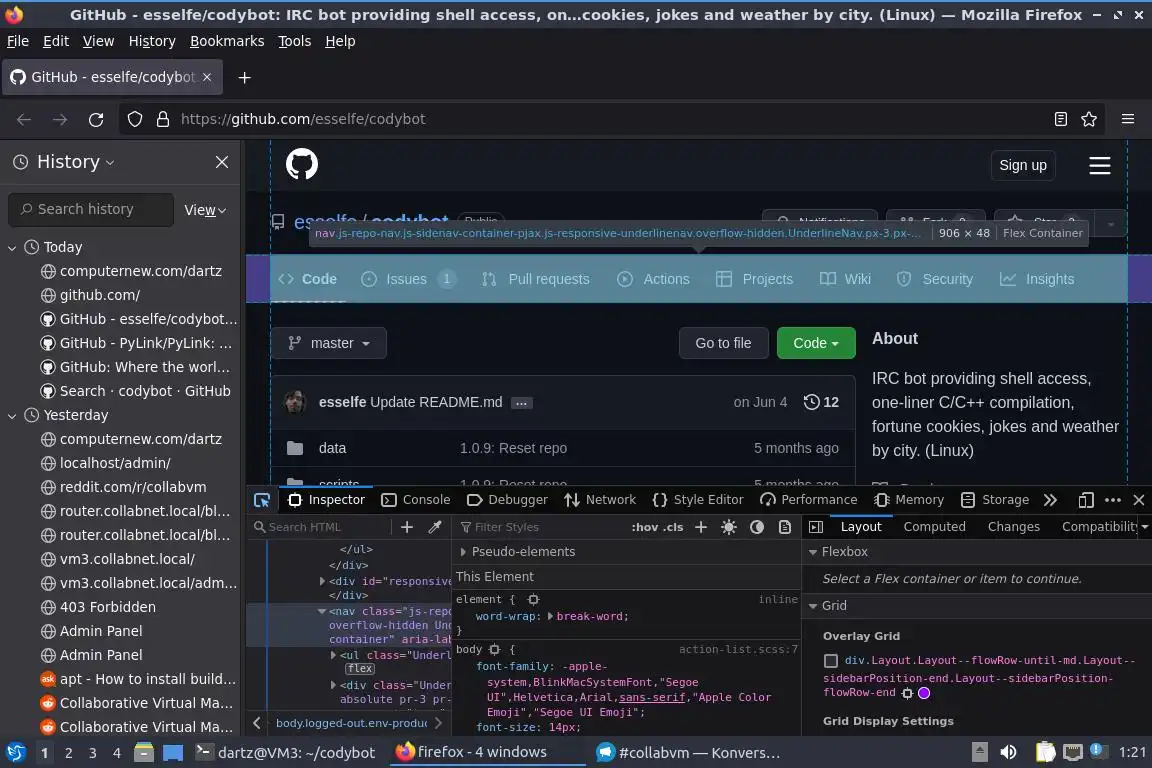Viewport: 1152px width, 768px height.
Task: Click the Sign up button on GitHub
Action: tap(1023, 165)
